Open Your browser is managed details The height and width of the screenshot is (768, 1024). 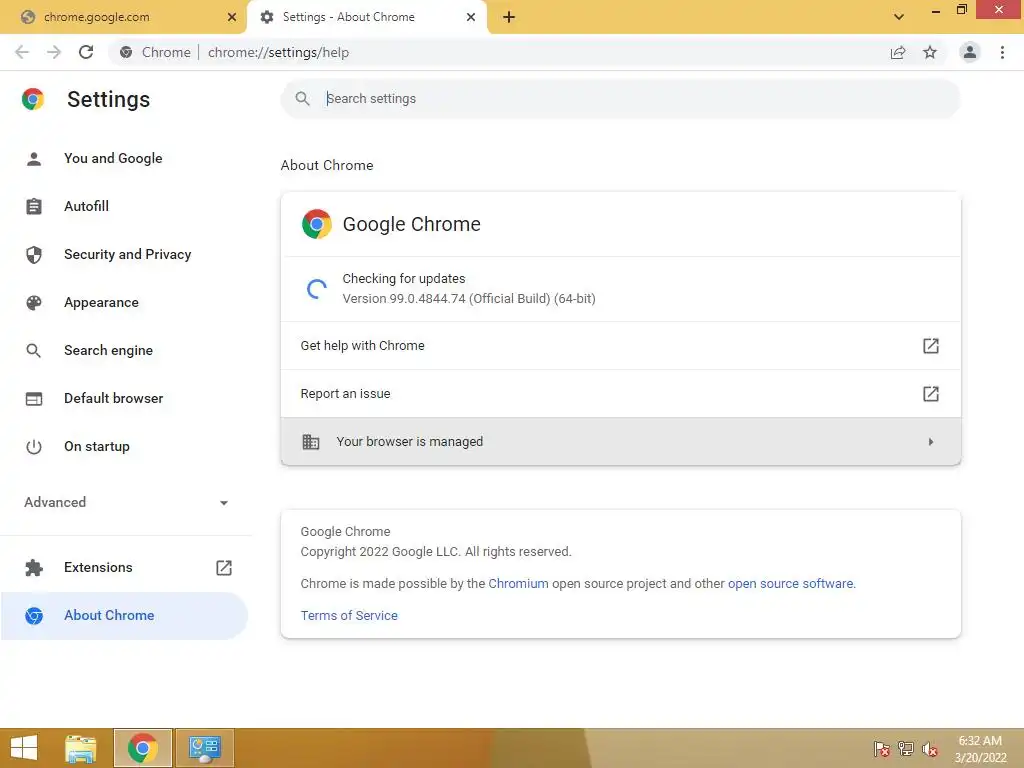620,442
